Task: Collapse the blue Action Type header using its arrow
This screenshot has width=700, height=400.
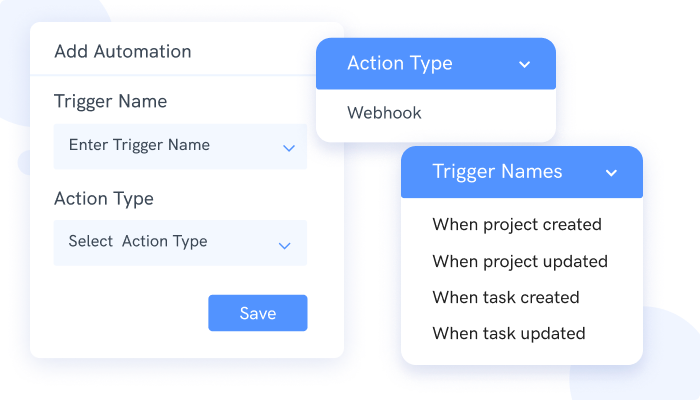Action: click(524, 65)
